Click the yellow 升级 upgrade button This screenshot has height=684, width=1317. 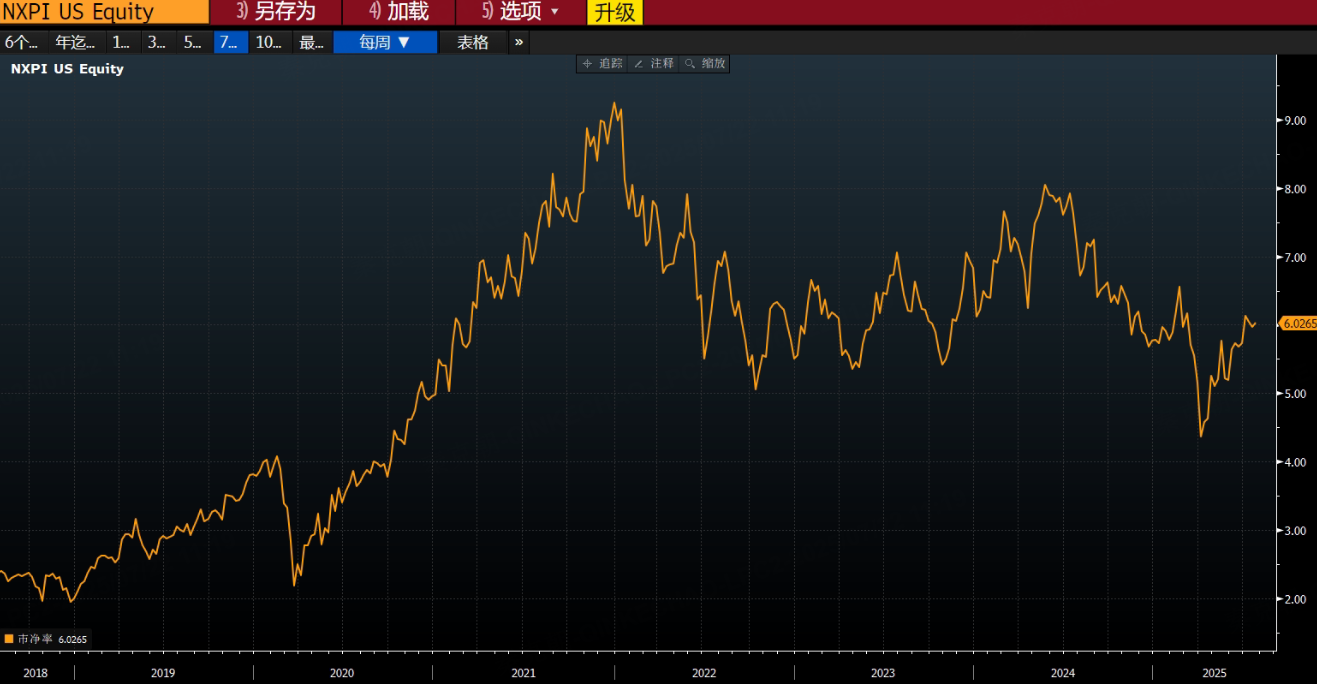click(614, 12)
